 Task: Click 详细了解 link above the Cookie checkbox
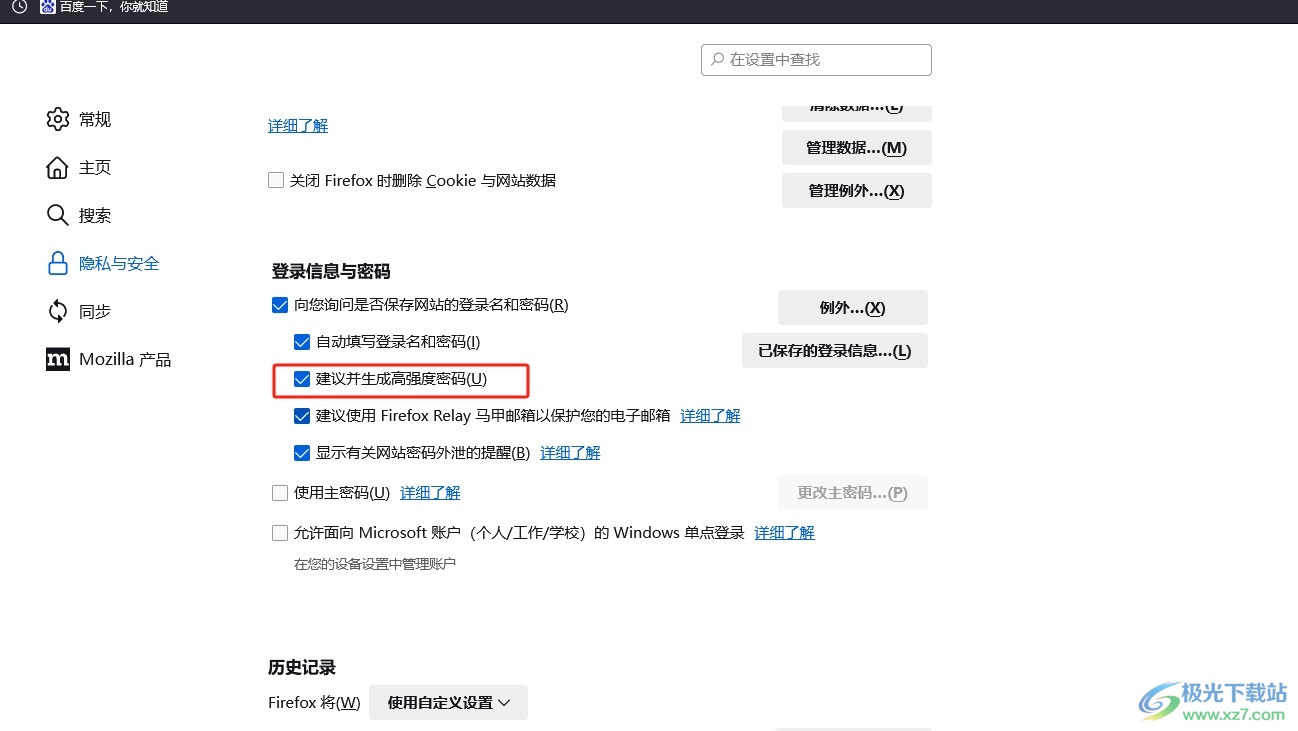(x=298, y=125)
